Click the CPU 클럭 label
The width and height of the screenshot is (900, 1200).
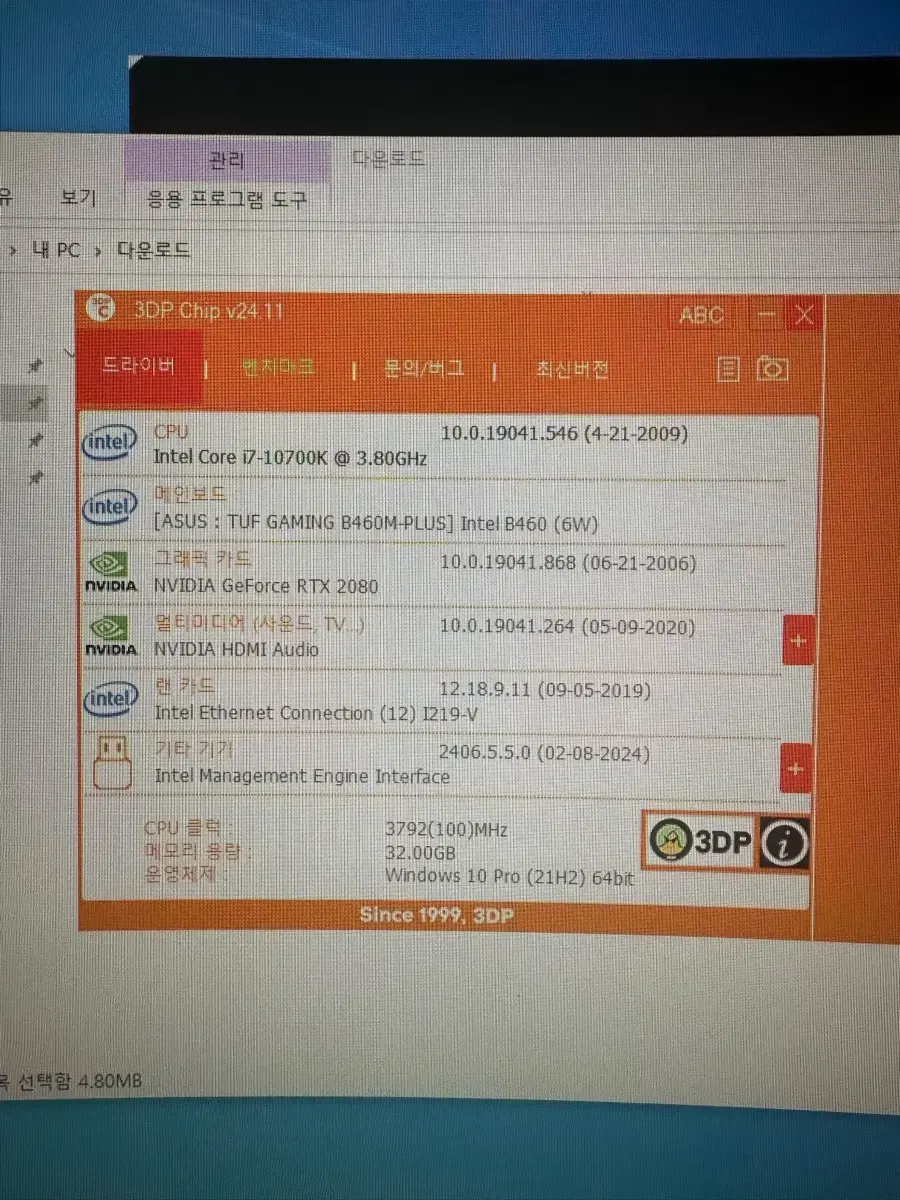(x=190, y=829)
